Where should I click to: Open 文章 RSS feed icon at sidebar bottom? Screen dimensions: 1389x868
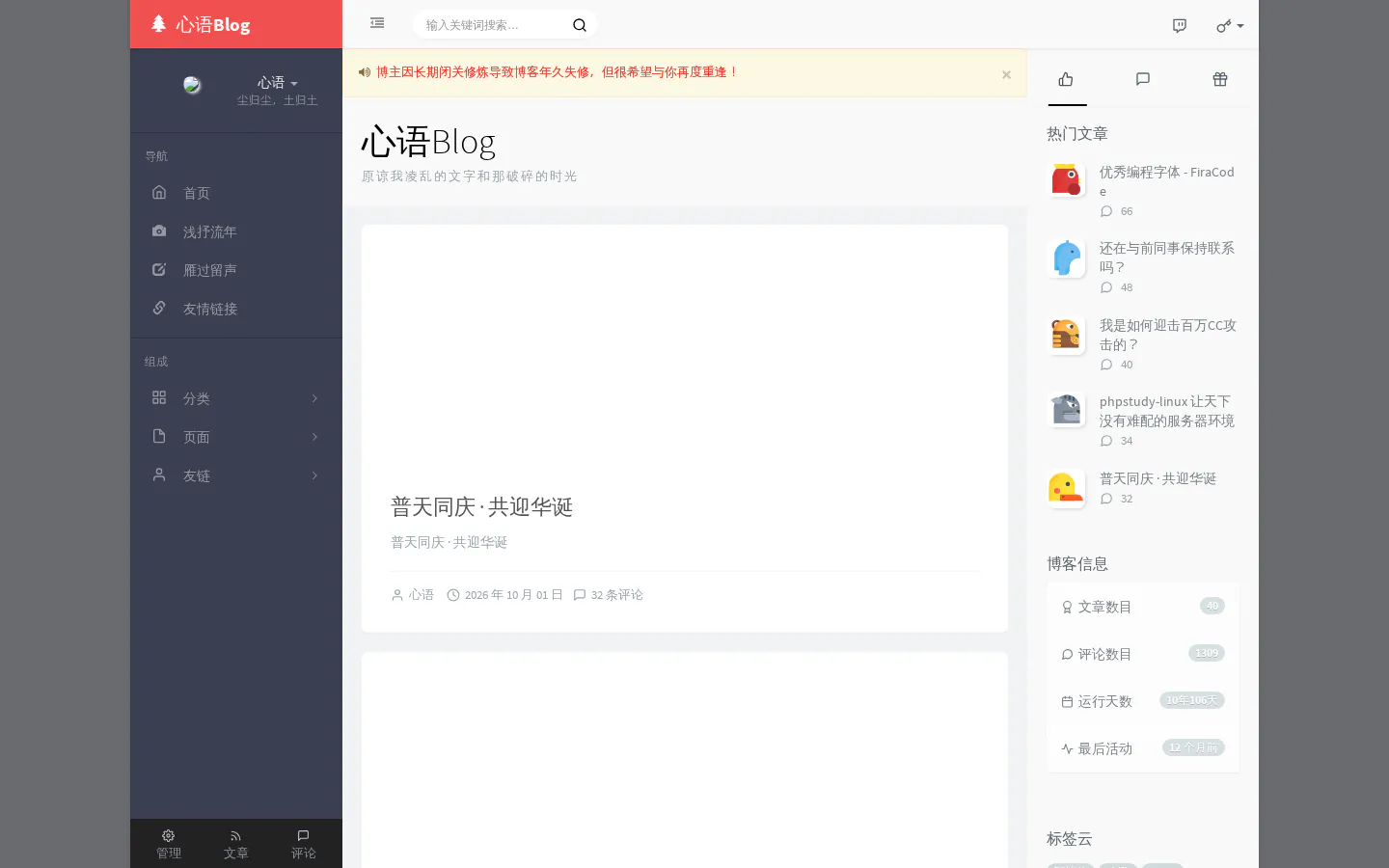point(236,844)
